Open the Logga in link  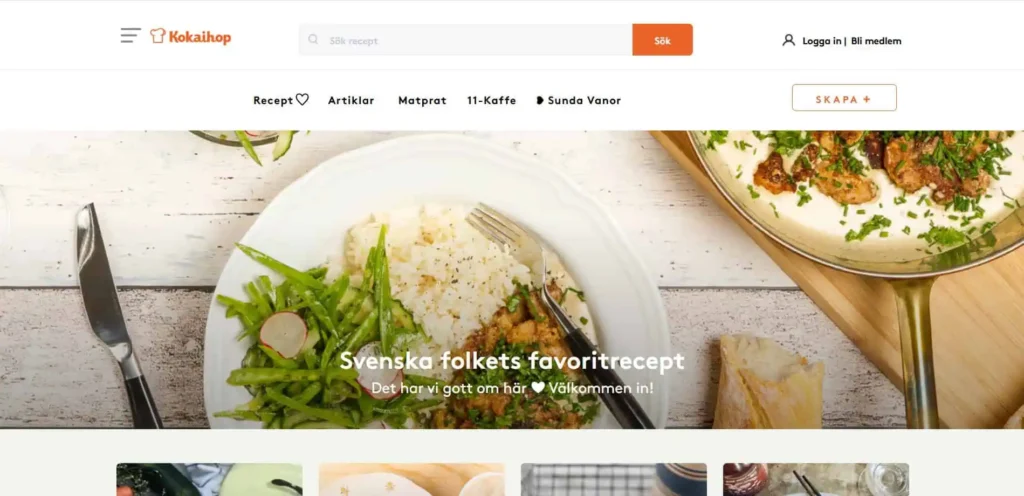point(822,40)
